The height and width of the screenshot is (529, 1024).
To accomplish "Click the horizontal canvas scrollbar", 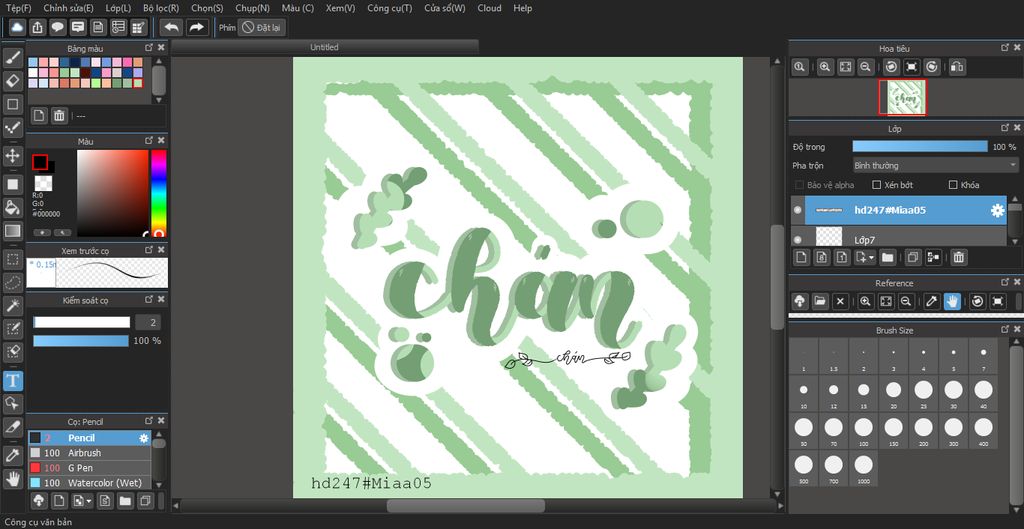I will coord(466,505).
